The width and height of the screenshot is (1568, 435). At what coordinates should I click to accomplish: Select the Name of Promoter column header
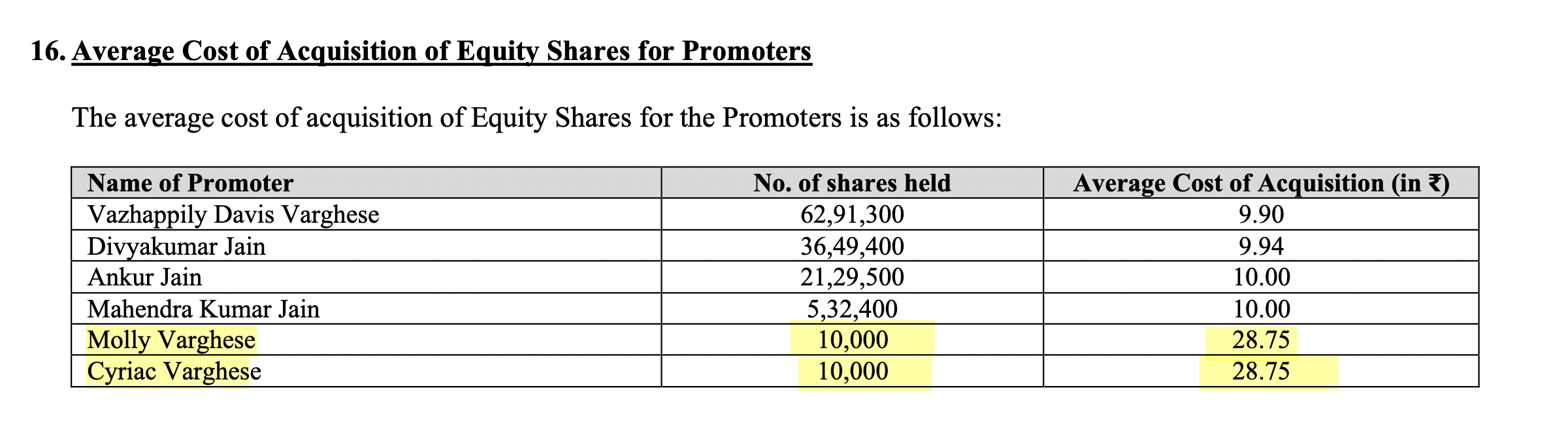click(190, 183)
